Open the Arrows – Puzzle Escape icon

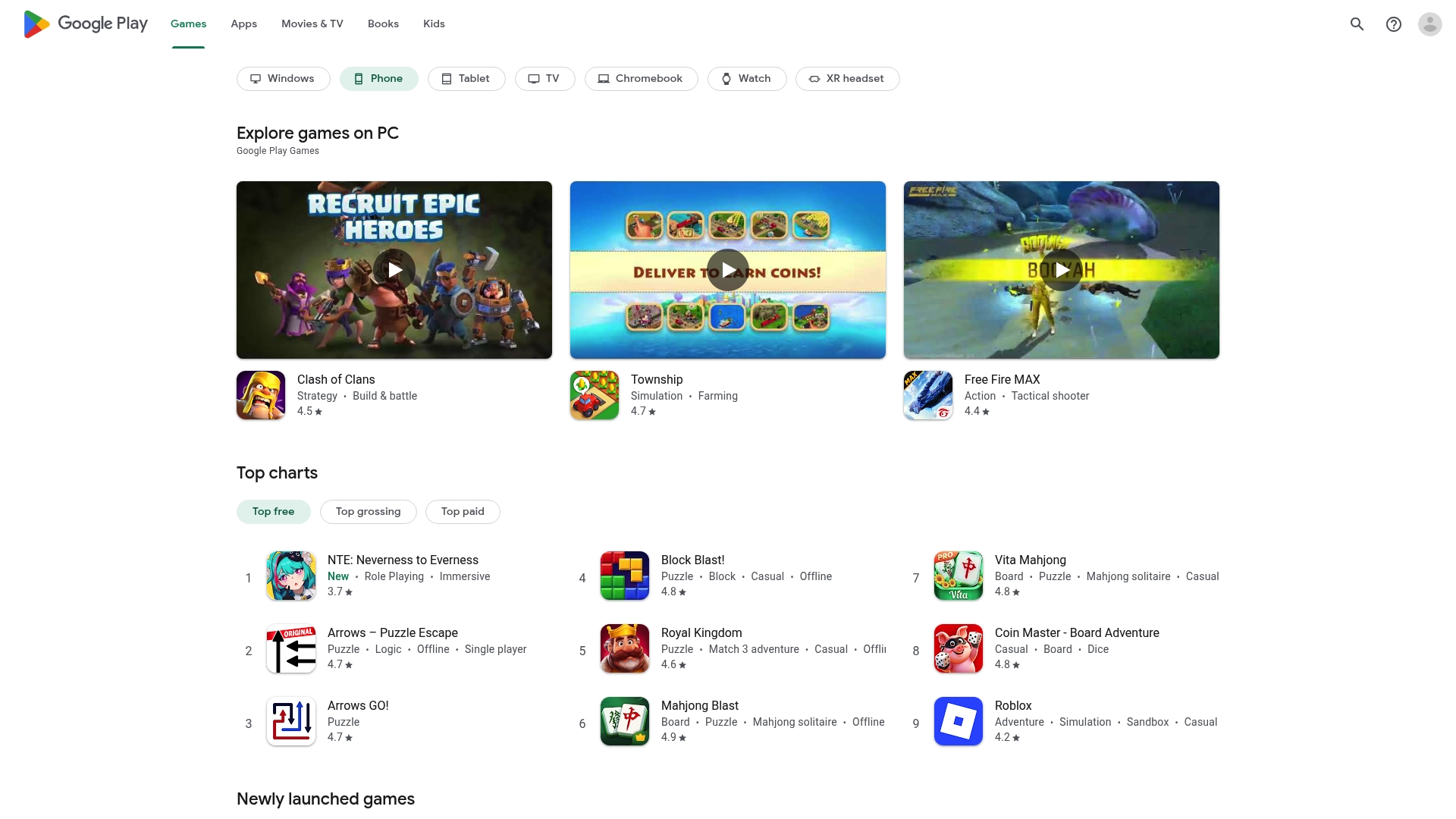pos(291,648)
